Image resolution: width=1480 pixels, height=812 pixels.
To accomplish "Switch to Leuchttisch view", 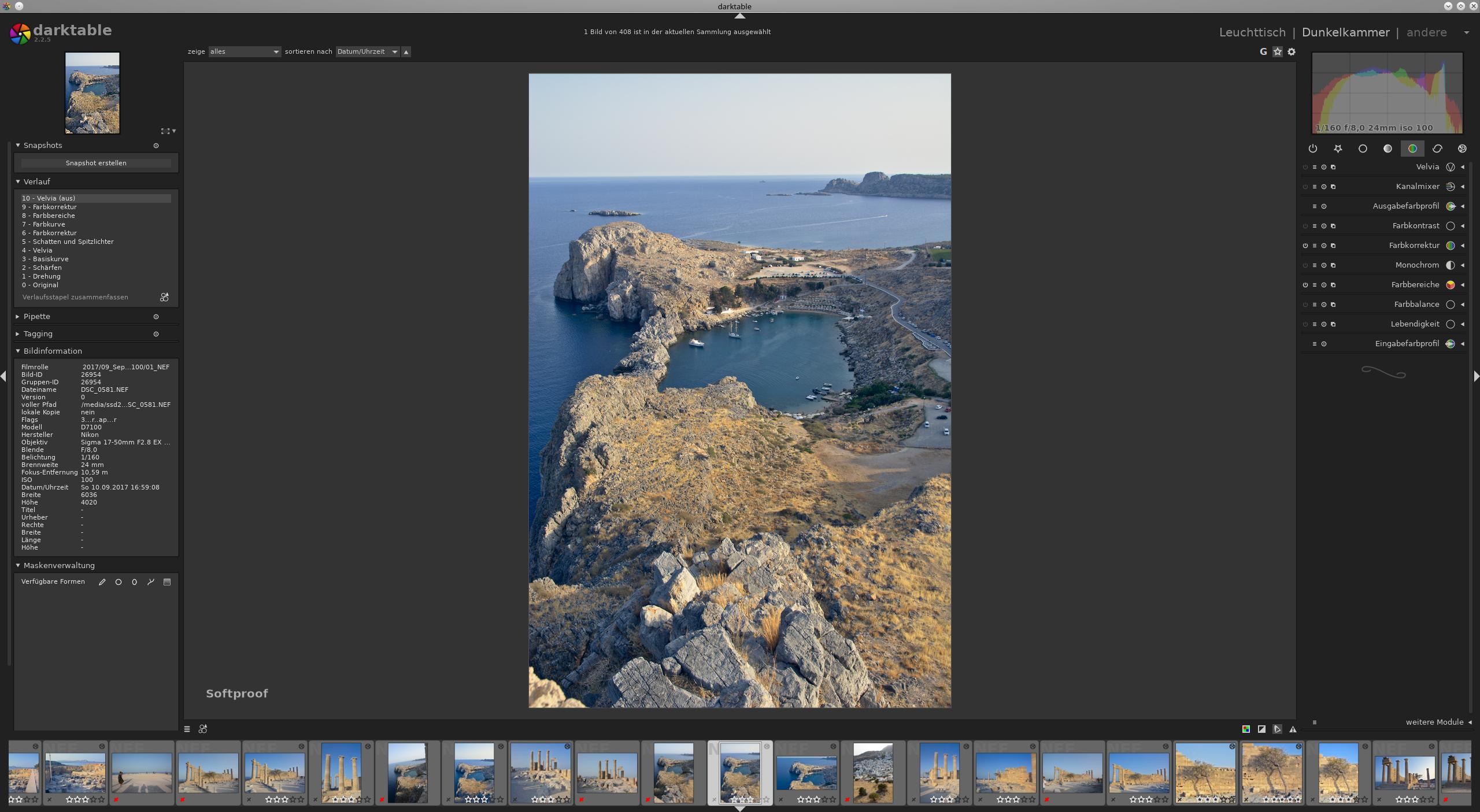I will click(1252, 32).
